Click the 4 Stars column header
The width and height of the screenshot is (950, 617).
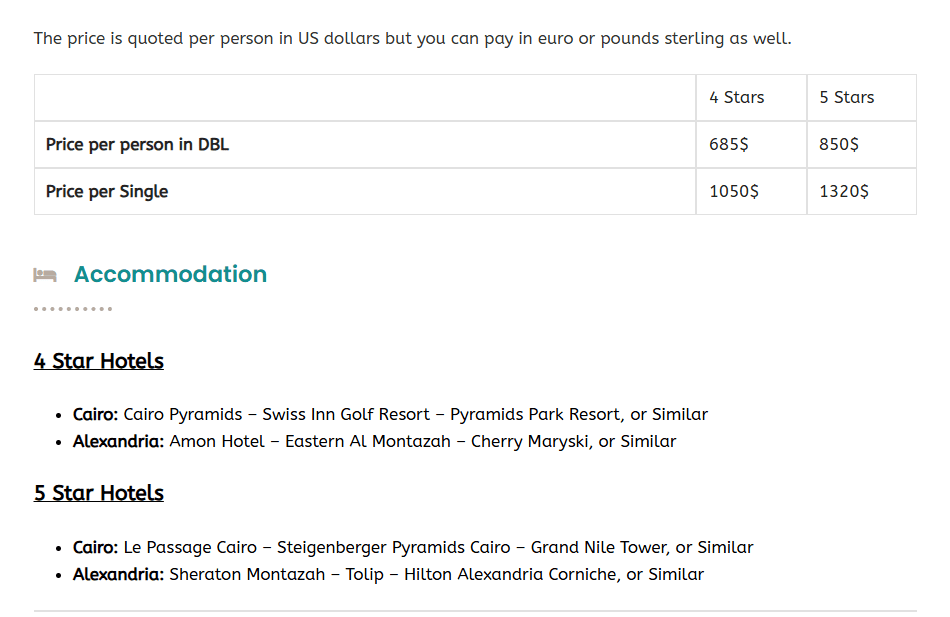(736, 97)
